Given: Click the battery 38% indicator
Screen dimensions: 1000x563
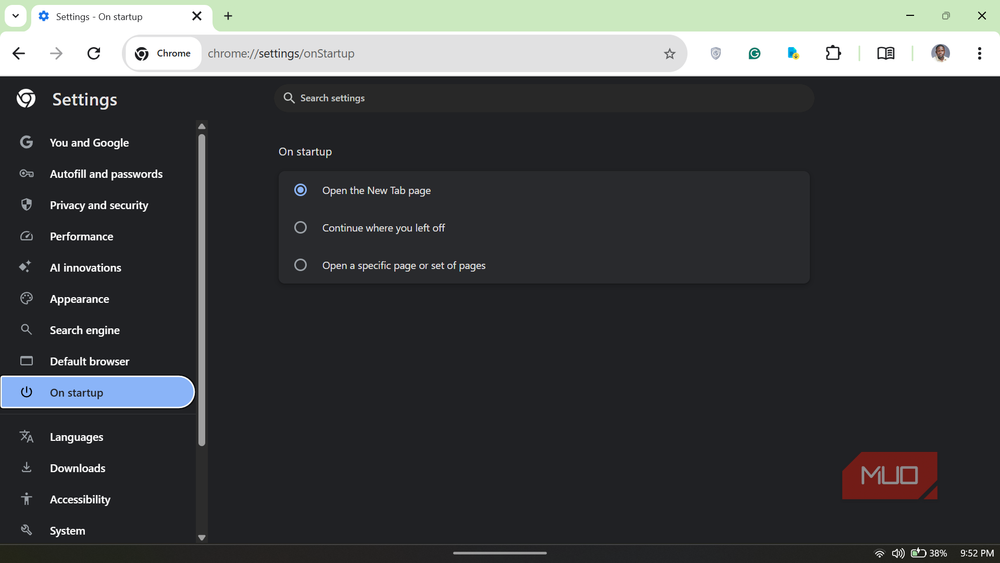Looking at the screenshot, I should (x=929, y=553).
